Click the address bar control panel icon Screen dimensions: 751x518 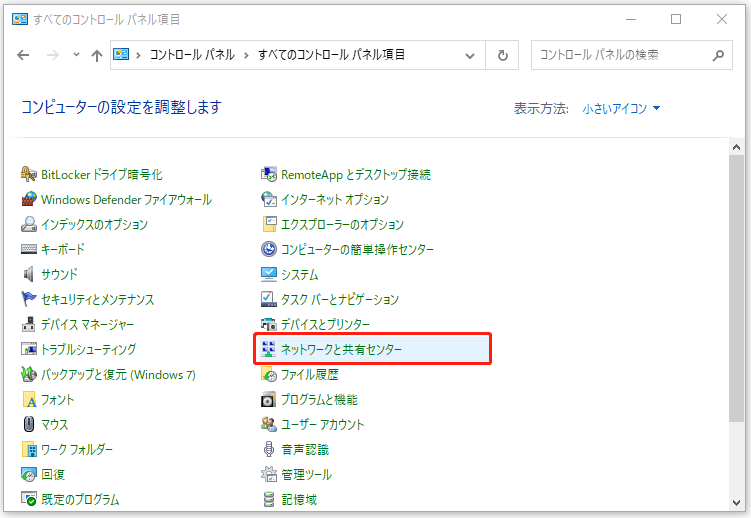(x=121, y=55)
